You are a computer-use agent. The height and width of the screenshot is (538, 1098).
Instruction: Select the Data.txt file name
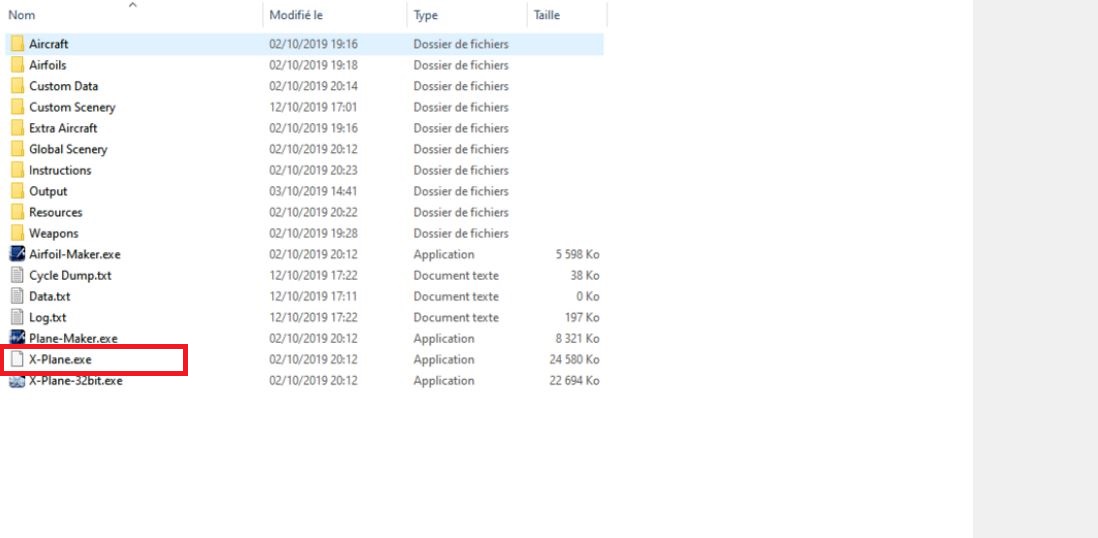(50, 296)
